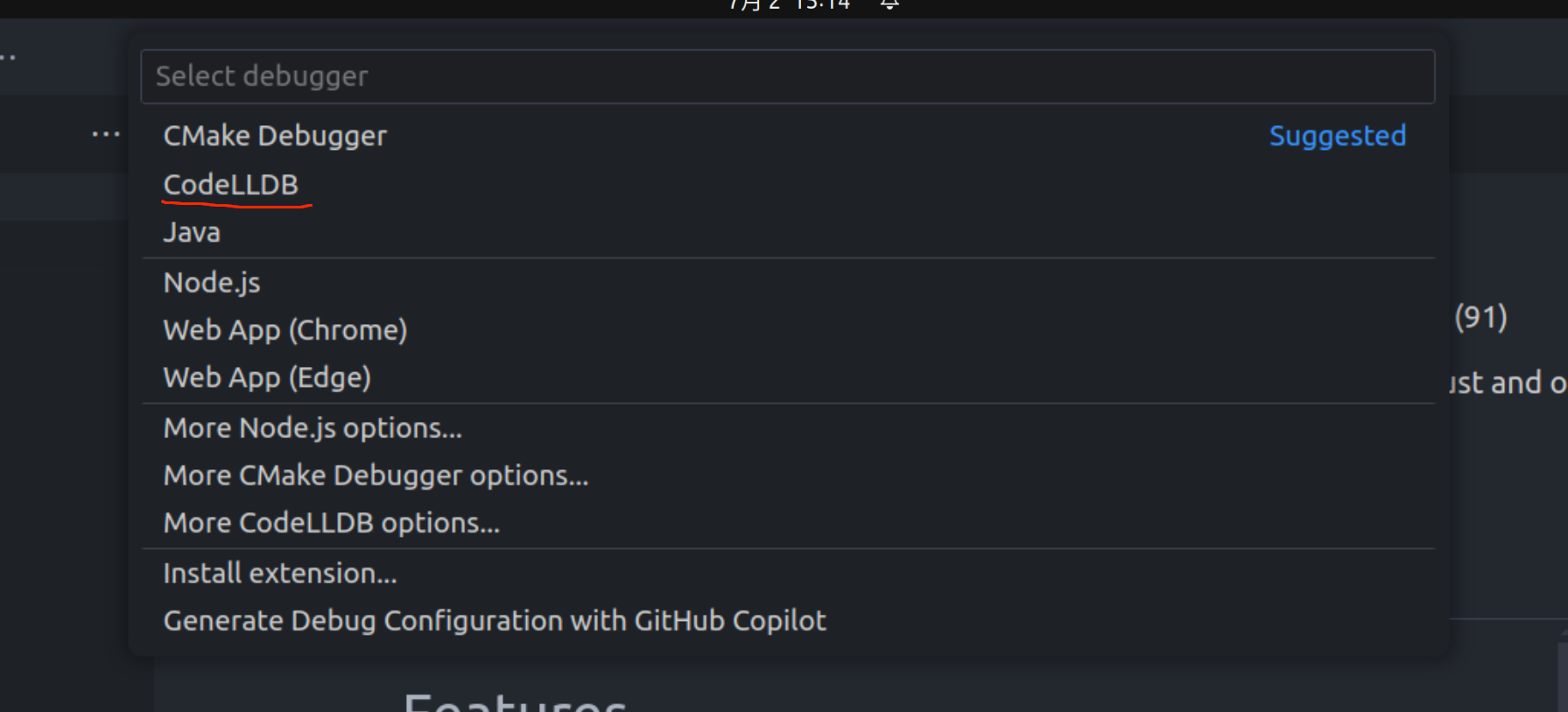Click Install extension... entry
The width and height of the screenshot is (1568, 712).
point(280,574)
